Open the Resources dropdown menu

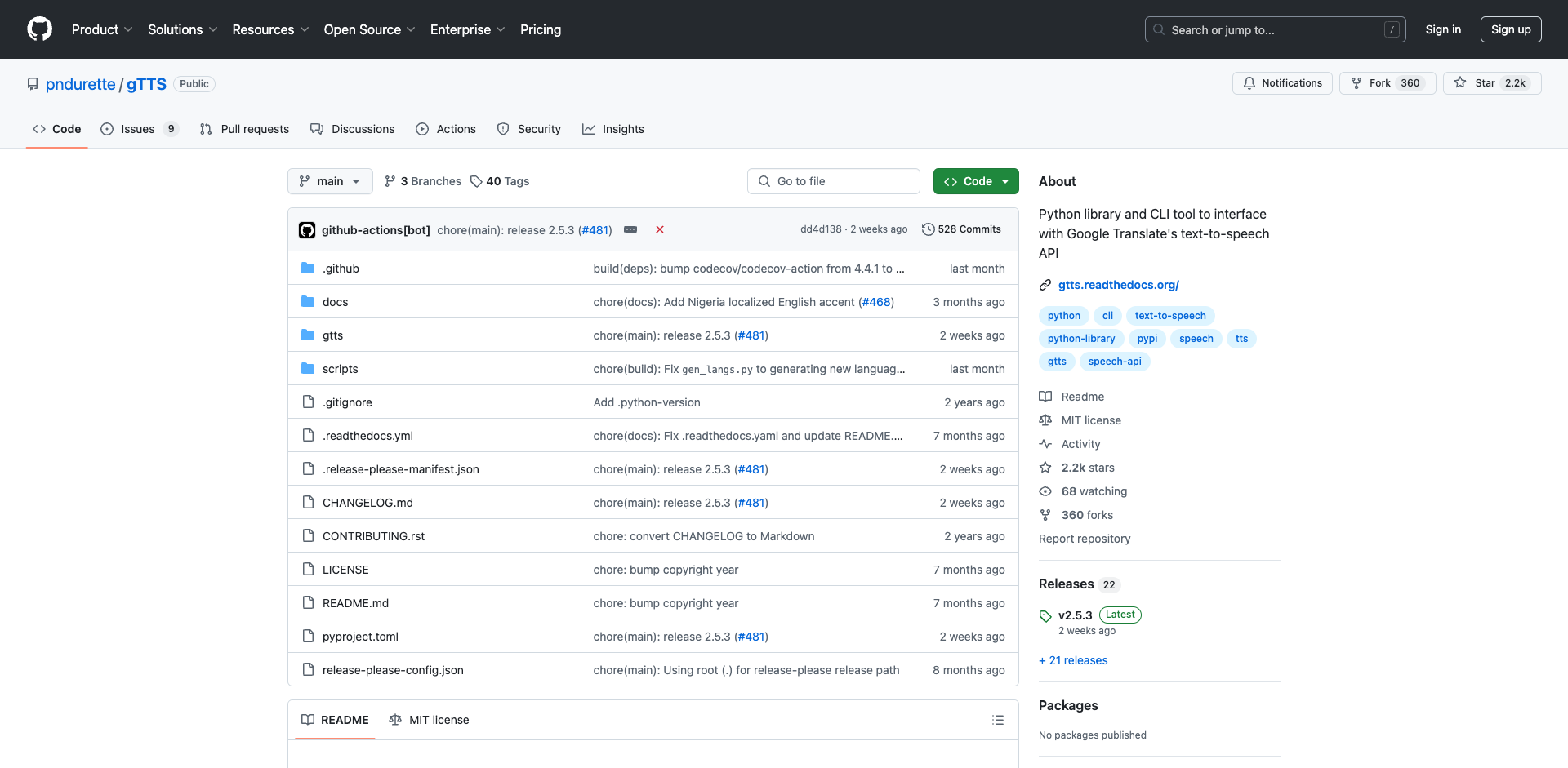point(270,29)
